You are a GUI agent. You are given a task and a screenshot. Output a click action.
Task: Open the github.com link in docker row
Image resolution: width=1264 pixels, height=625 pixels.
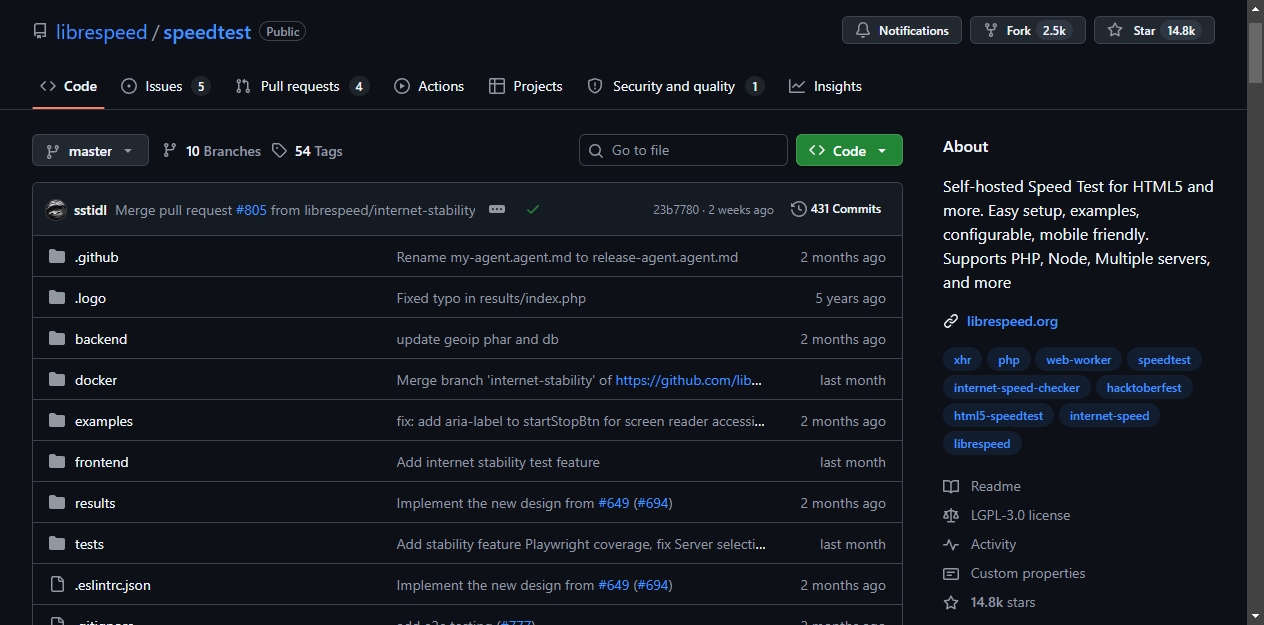pyautogui.click(x=689, y=380)
